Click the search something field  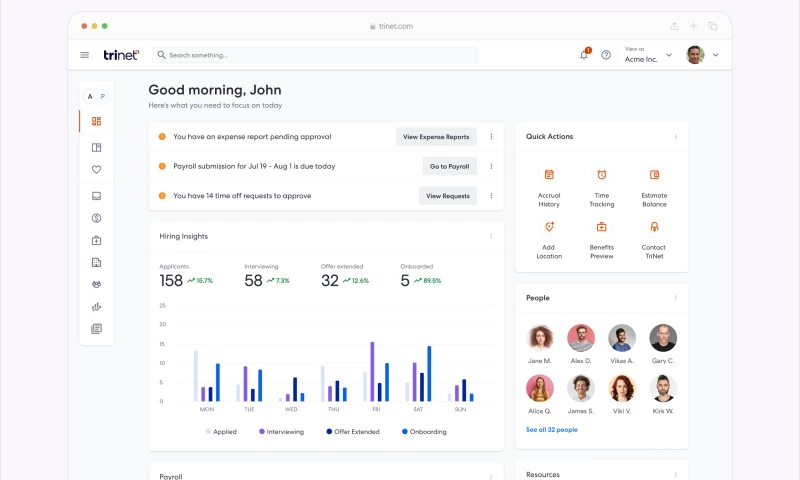pyautogui.click(x=315, y=55)
